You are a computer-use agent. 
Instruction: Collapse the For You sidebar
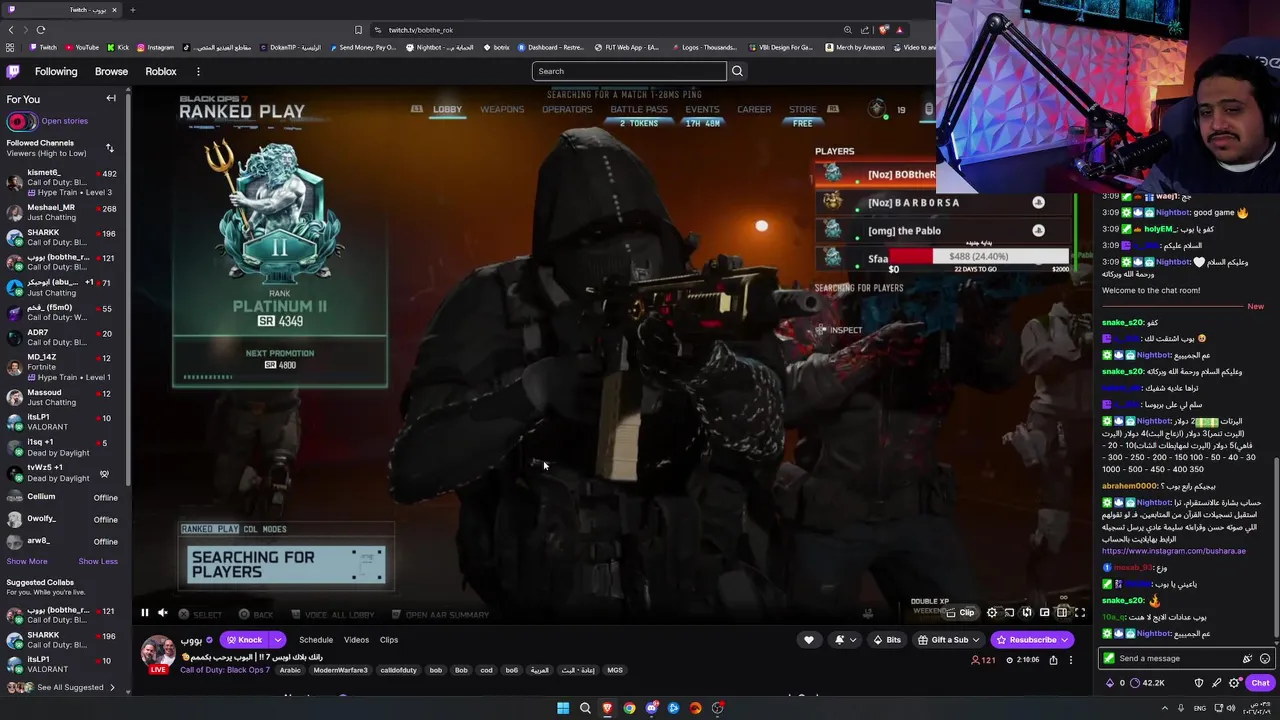pyautogui.click(x=111, y=98)
